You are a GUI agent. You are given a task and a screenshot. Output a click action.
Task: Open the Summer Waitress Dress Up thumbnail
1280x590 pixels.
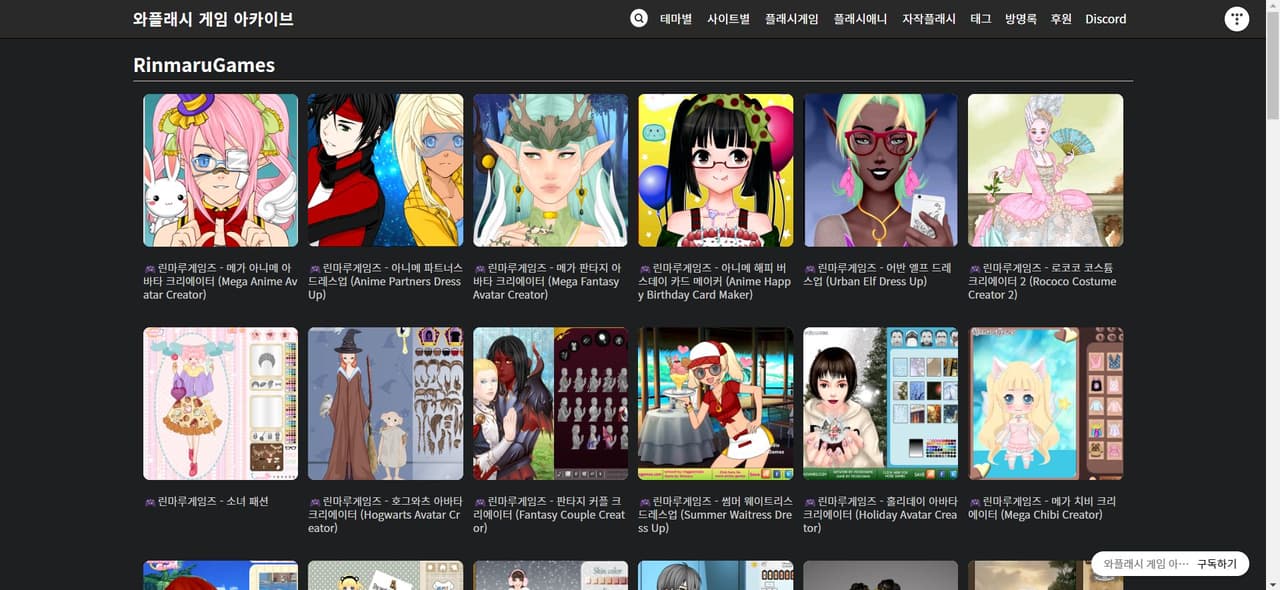pyautogui.click(x=715, y=403)
